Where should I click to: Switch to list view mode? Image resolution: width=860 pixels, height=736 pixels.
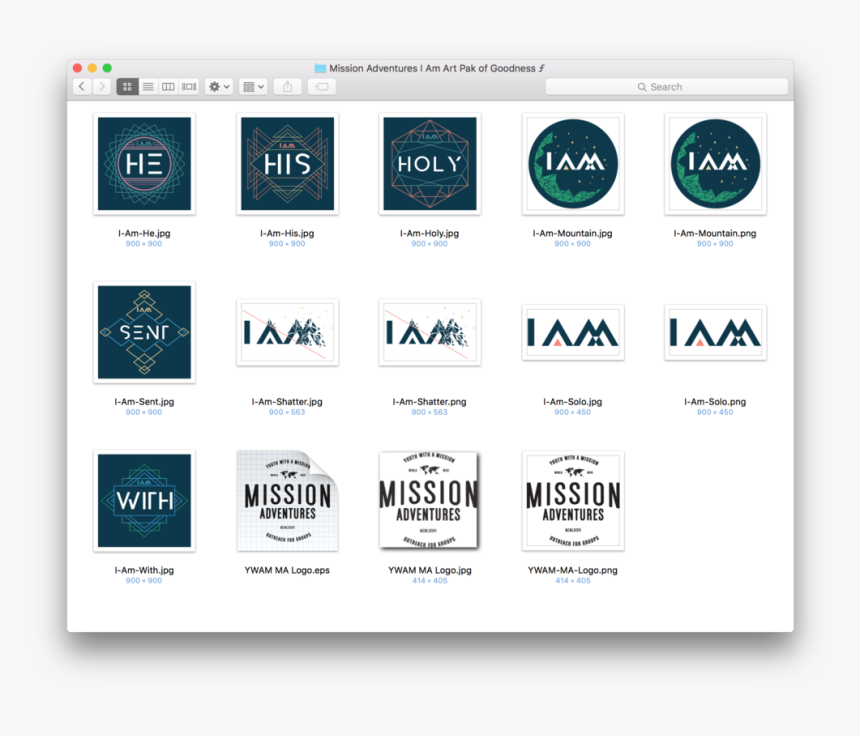pos(148,87)
